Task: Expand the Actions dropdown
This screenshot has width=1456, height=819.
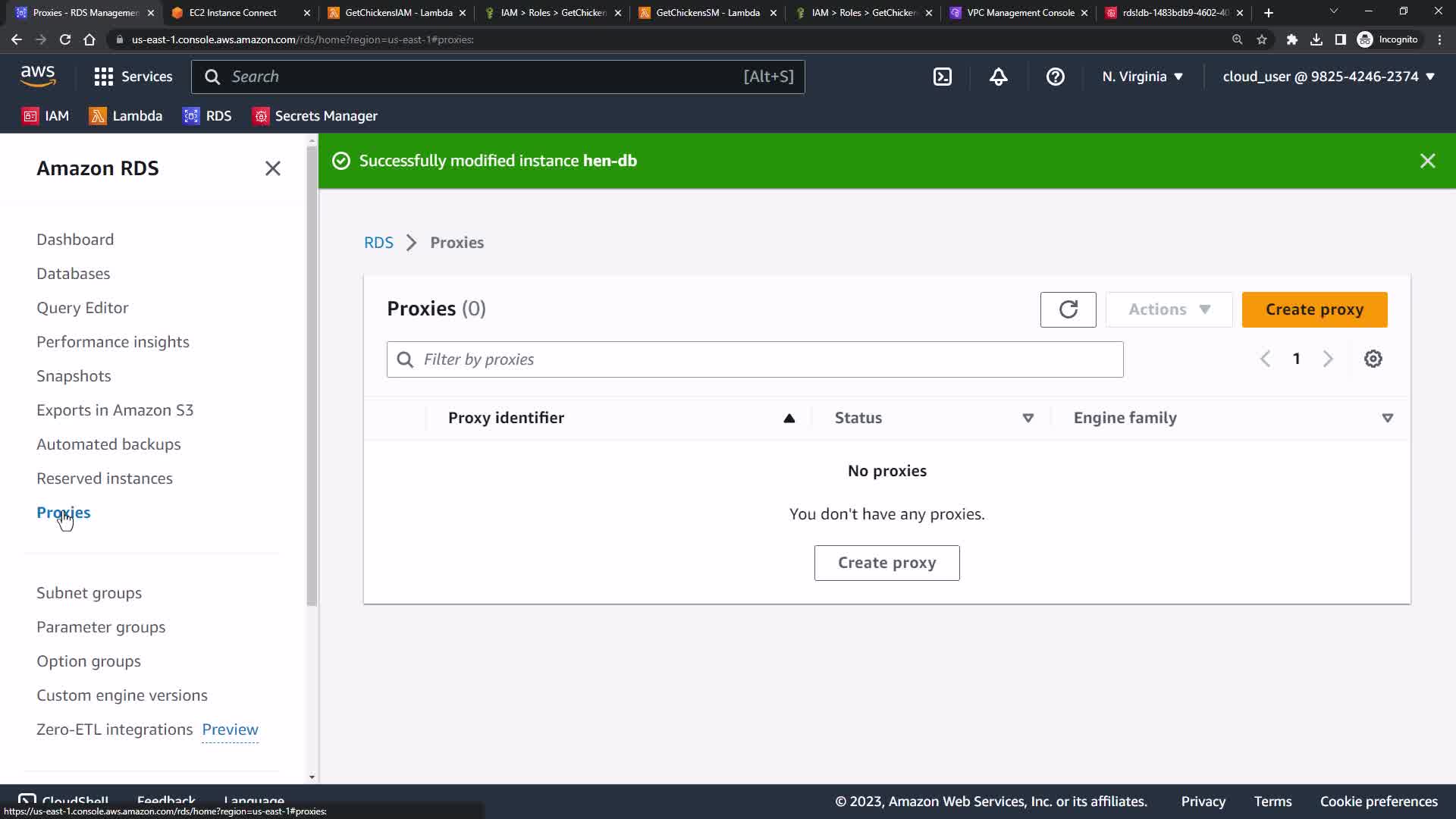Action: point(1169,309)
